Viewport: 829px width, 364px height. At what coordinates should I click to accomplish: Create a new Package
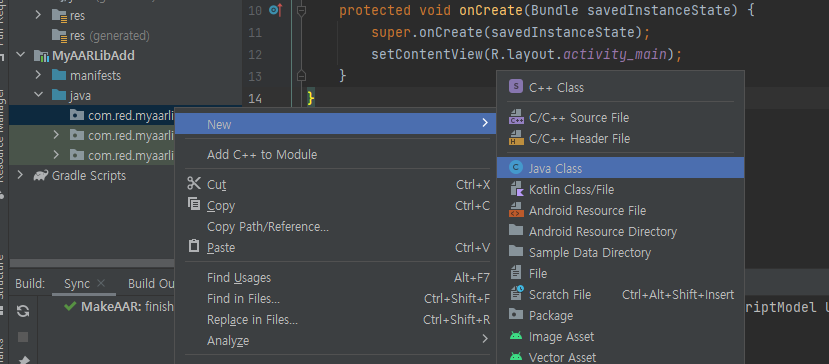pos(621,315)
